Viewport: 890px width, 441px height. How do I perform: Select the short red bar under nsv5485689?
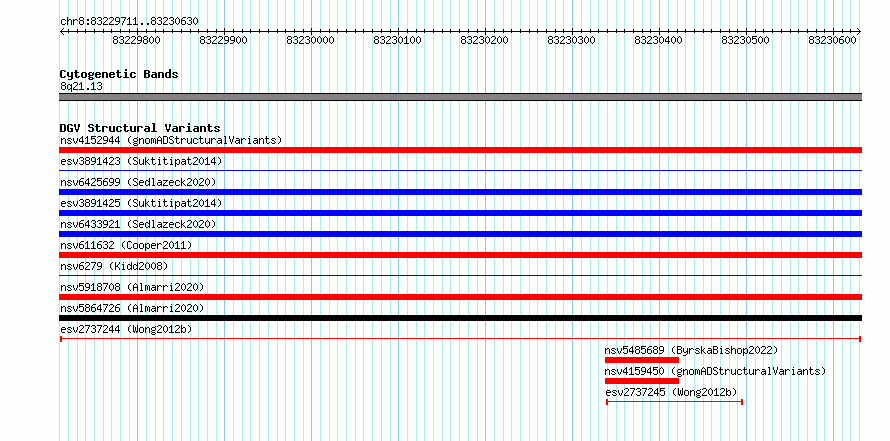pos(642,360)
